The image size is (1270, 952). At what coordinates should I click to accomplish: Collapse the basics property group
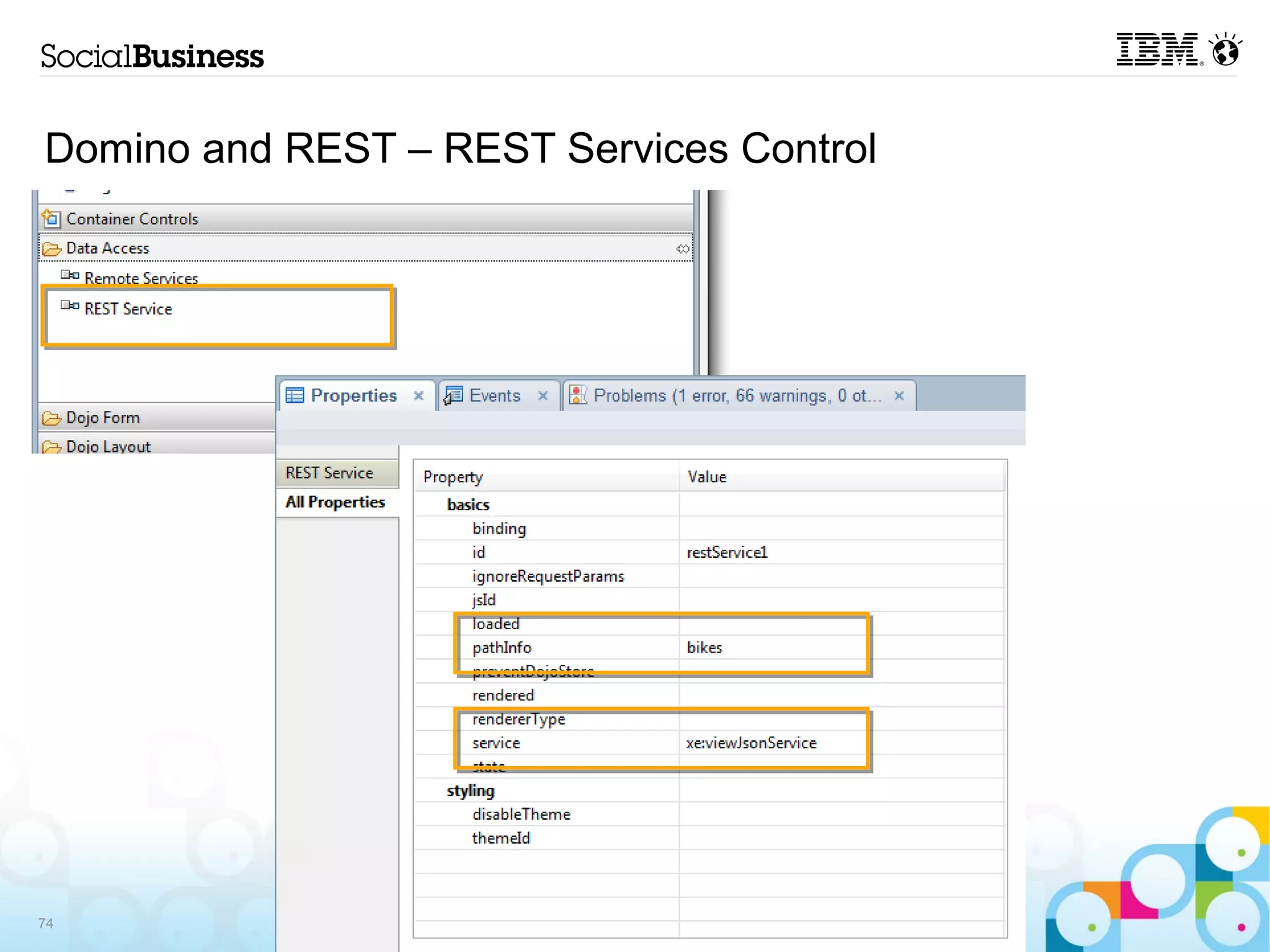pyautogui.click(x=468, y=505)
